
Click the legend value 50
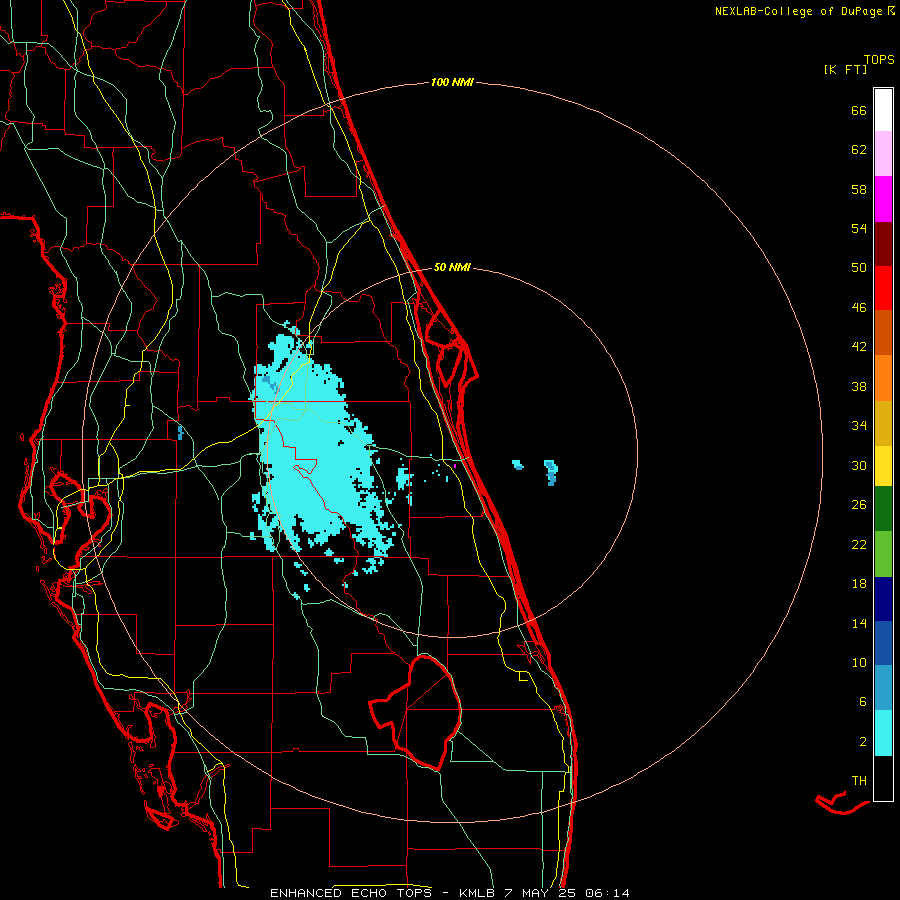[859, 267]
